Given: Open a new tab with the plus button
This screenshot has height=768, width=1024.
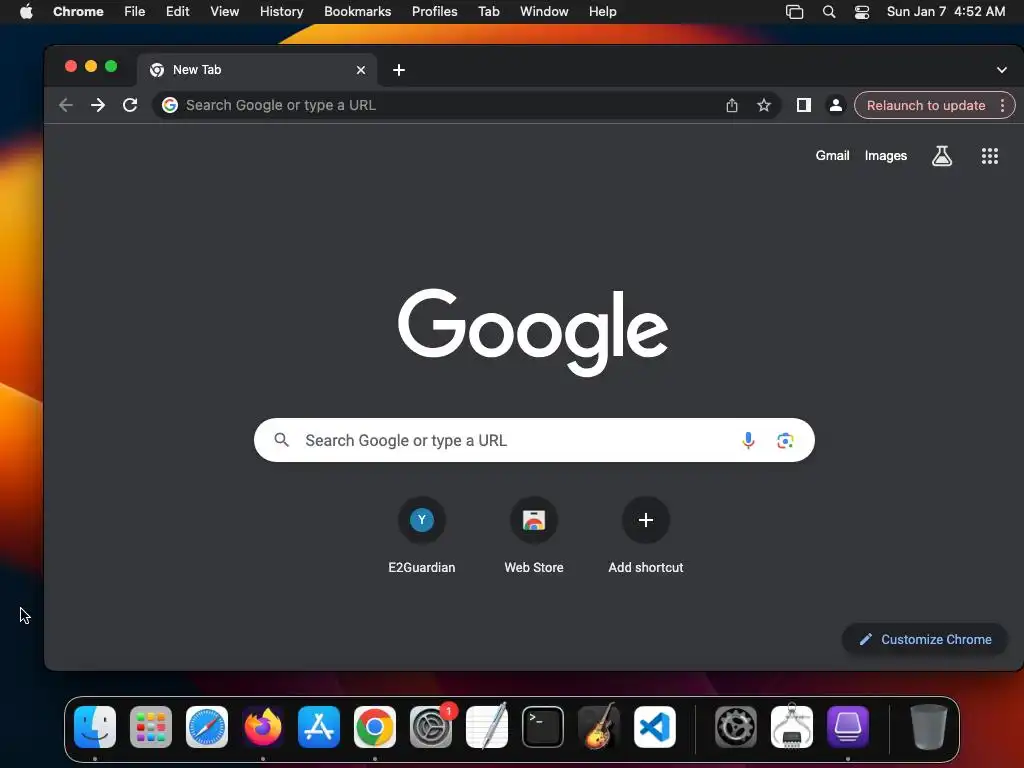Looking at the screenshot, I should (399, 70).
